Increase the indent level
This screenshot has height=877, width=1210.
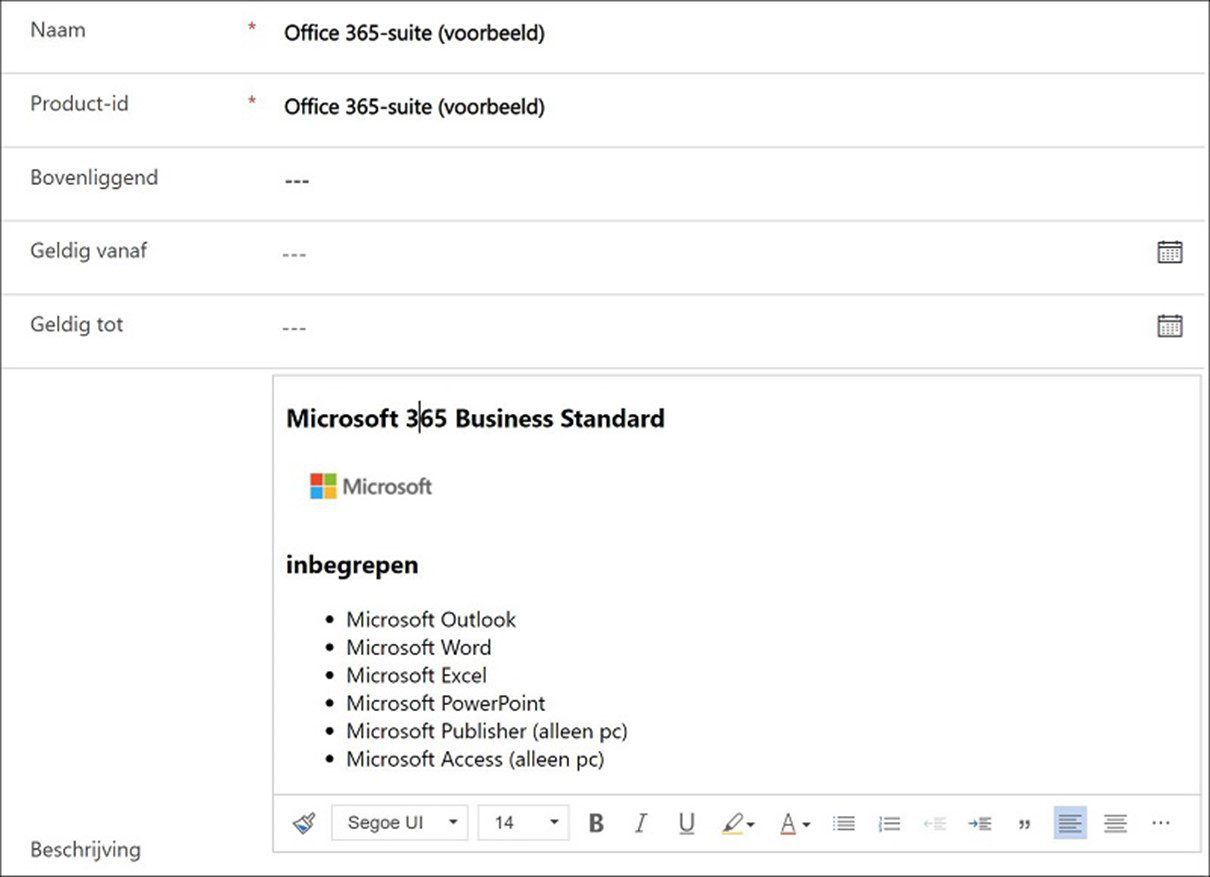979,823
